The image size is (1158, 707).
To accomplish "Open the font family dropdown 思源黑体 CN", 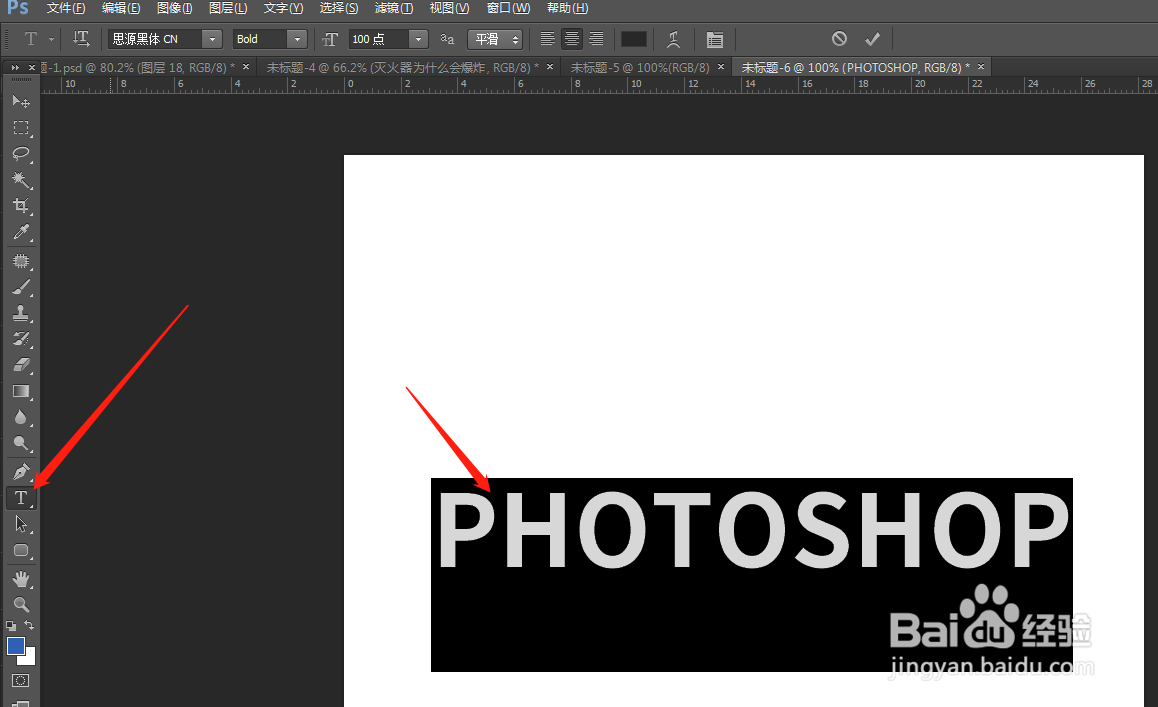I will [x=212, y=39].
